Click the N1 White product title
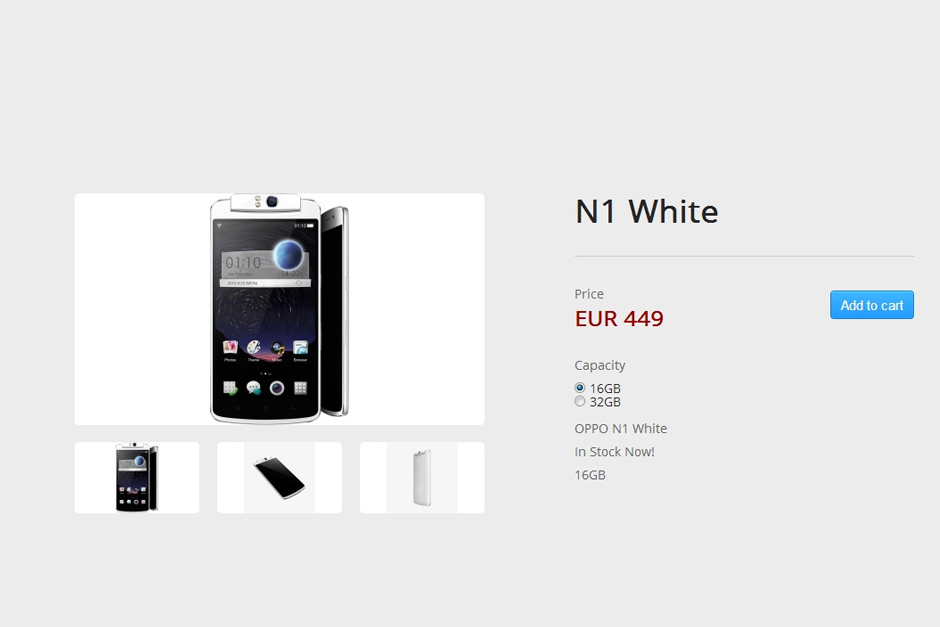This screenshot has width=940, height=627. (646, 212)
